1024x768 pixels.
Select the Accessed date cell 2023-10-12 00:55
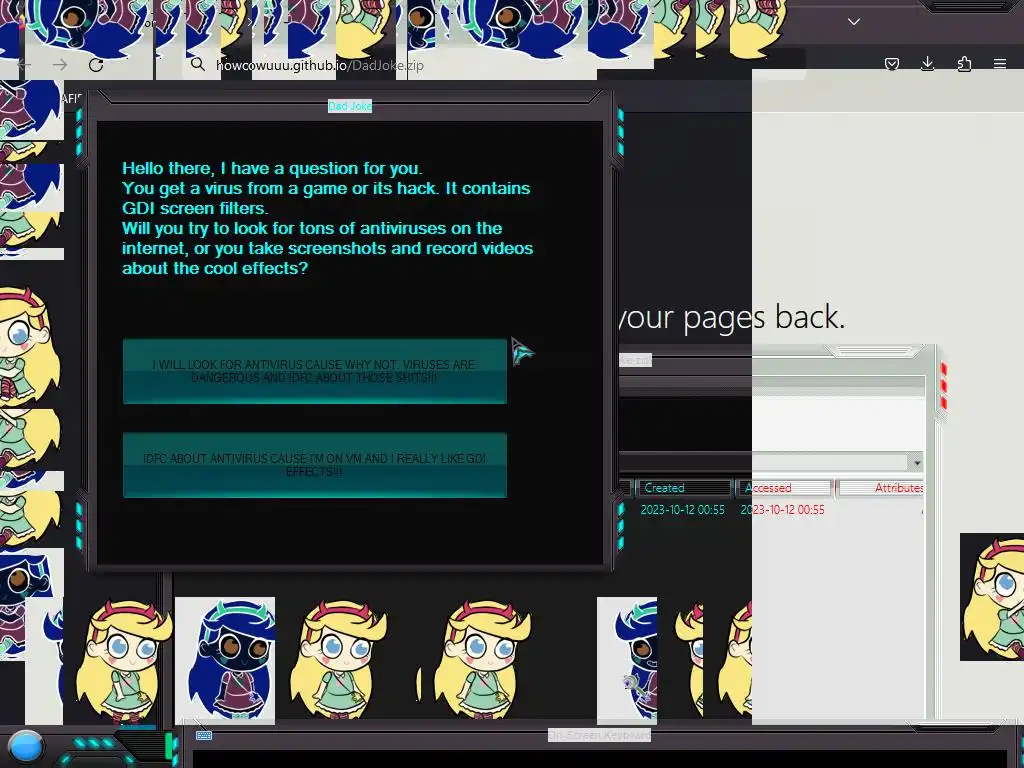click(x=782, y=510)
